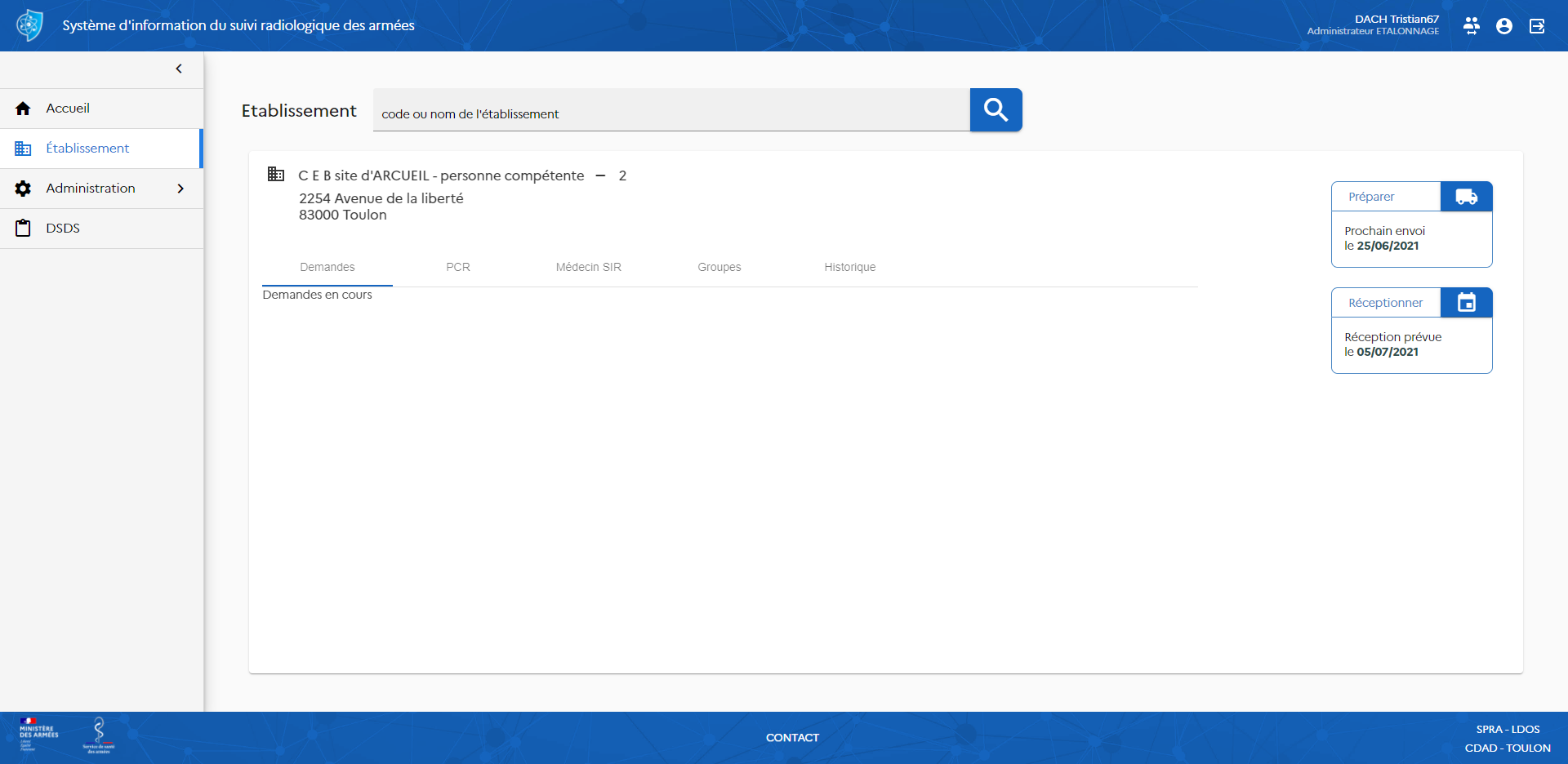This screenshot has height=764, width=1568.
Task: Expand the Administration menu
Action: click(180, 188)
